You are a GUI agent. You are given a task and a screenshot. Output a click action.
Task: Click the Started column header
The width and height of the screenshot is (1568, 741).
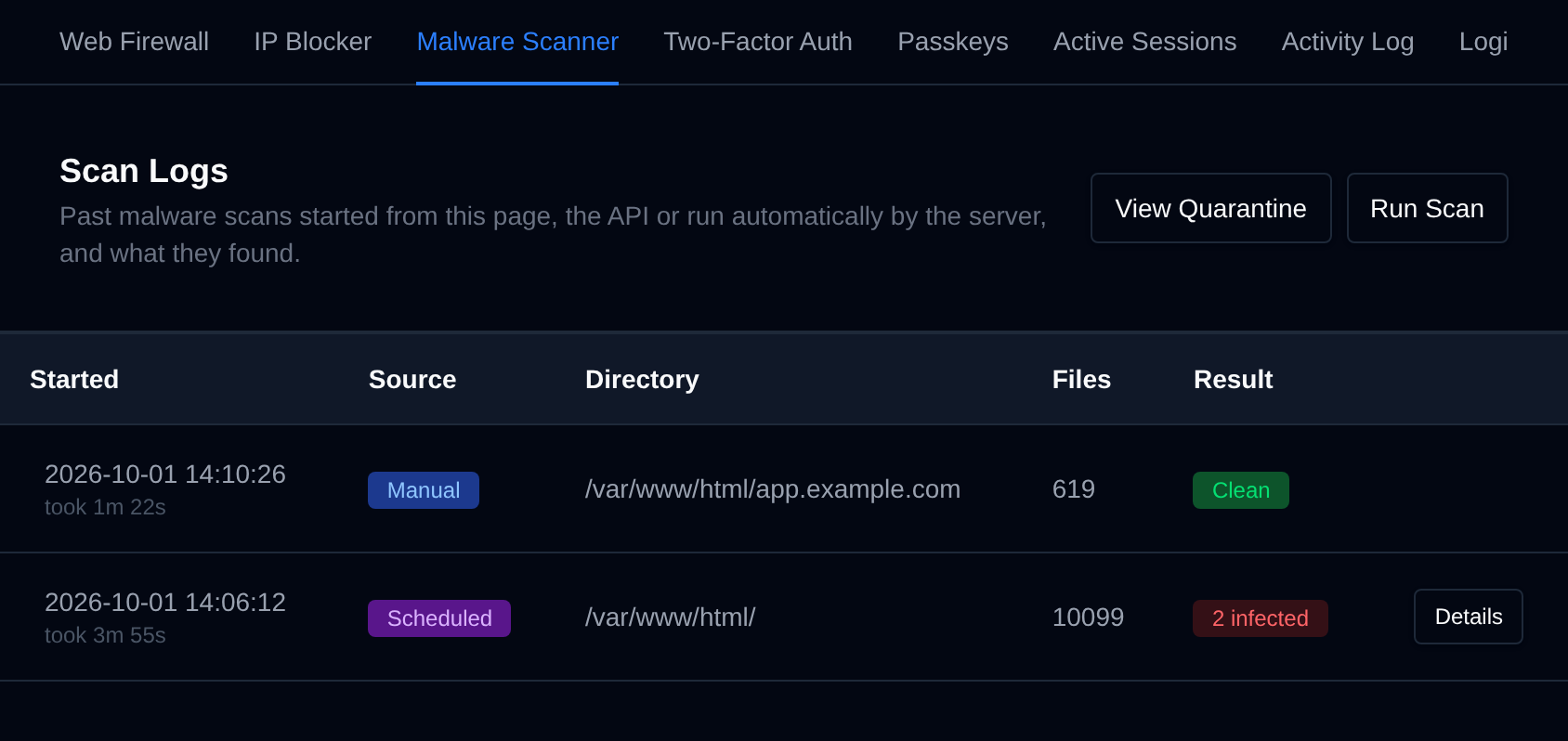74,379
